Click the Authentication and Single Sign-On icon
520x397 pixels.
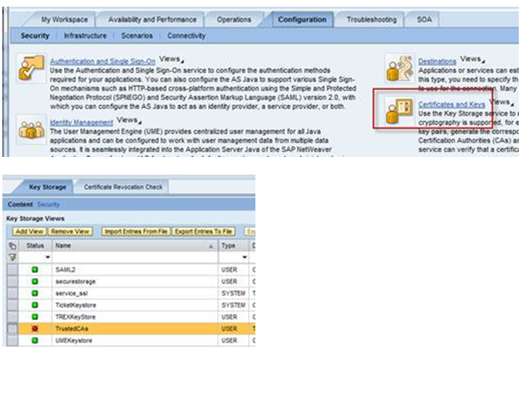coord(31,68)
